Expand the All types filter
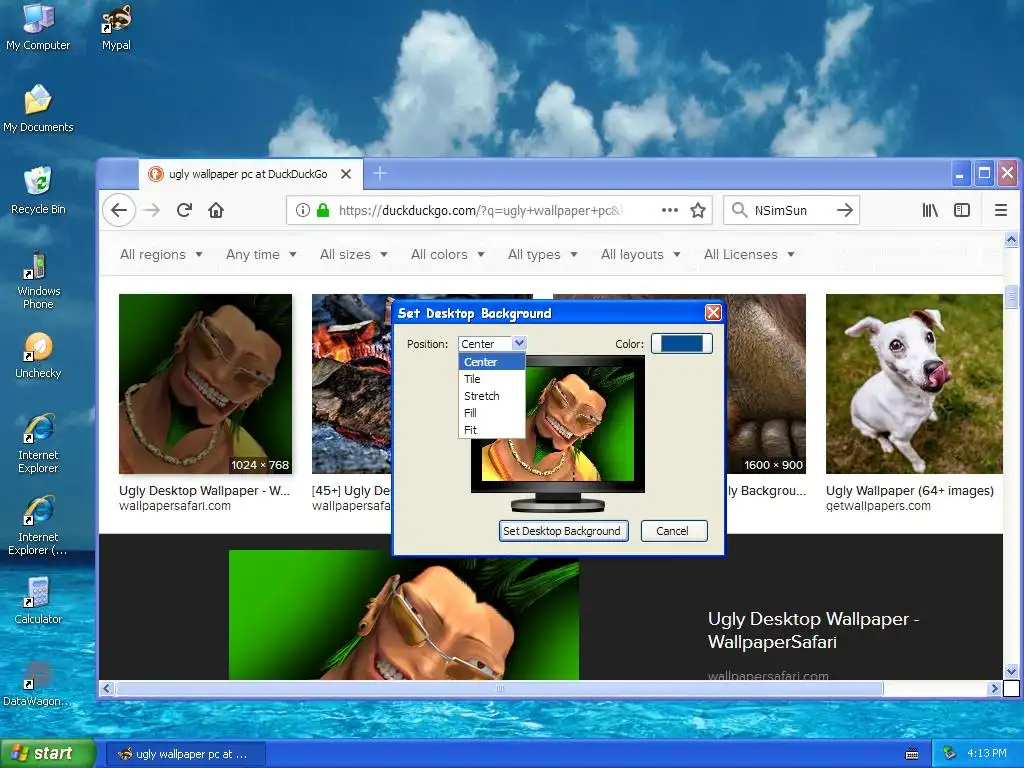1024x768 pixels. [543, 255]
